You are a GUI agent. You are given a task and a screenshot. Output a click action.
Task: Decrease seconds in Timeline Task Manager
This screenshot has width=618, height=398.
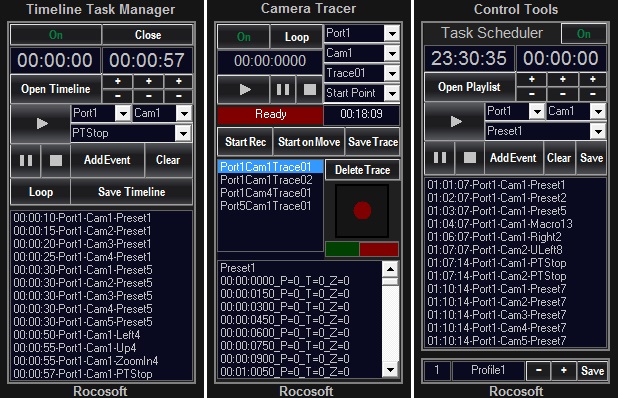(179, 96)
